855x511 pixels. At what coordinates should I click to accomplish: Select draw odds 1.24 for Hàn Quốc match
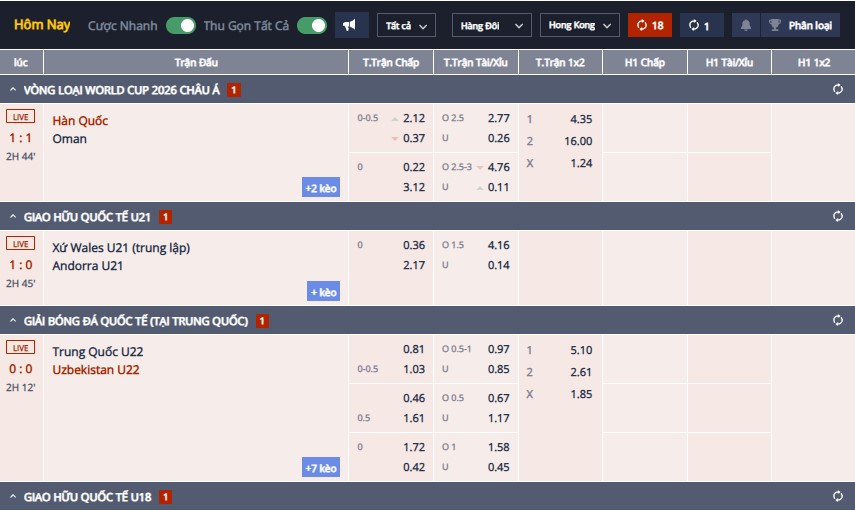tap(580, 163)
